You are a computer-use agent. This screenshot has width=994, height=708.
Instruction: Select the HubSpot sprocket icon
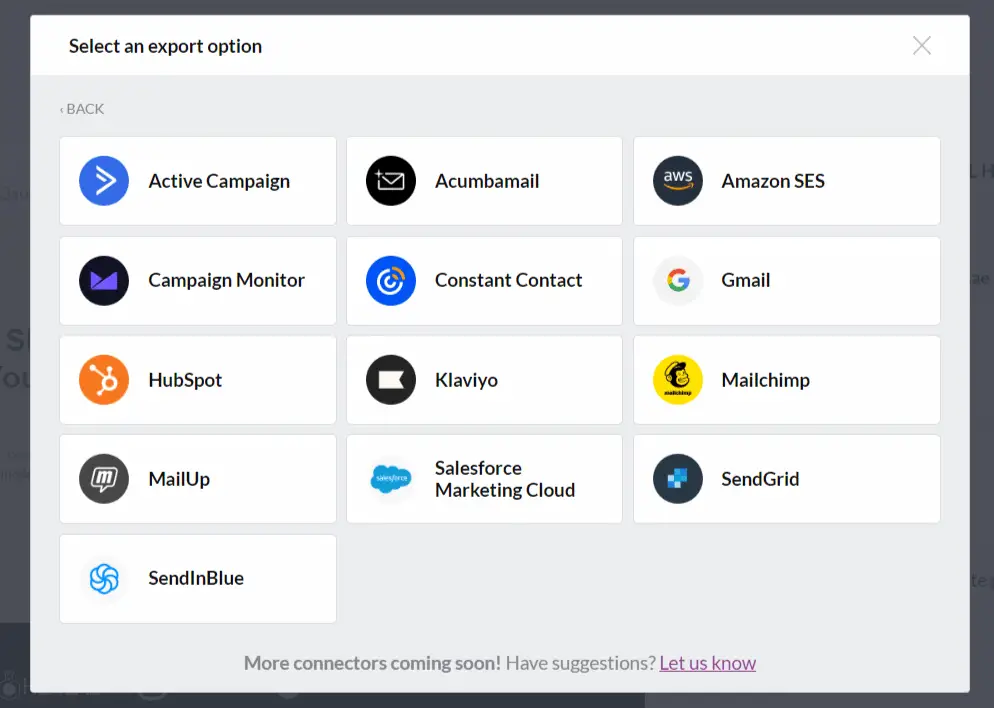[104, 380]
